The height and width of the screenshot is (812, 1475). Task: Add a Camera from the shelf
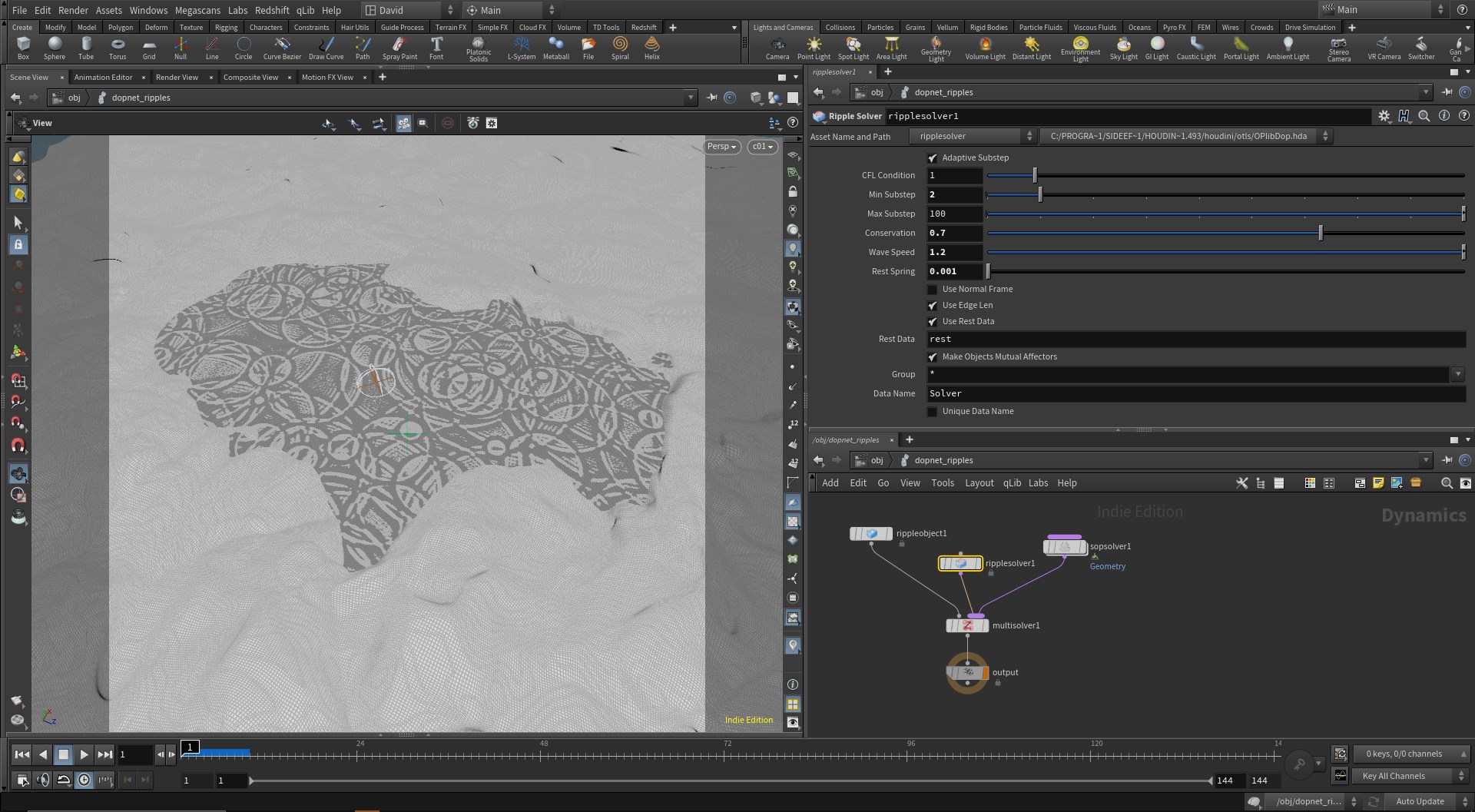pos(777,48)
